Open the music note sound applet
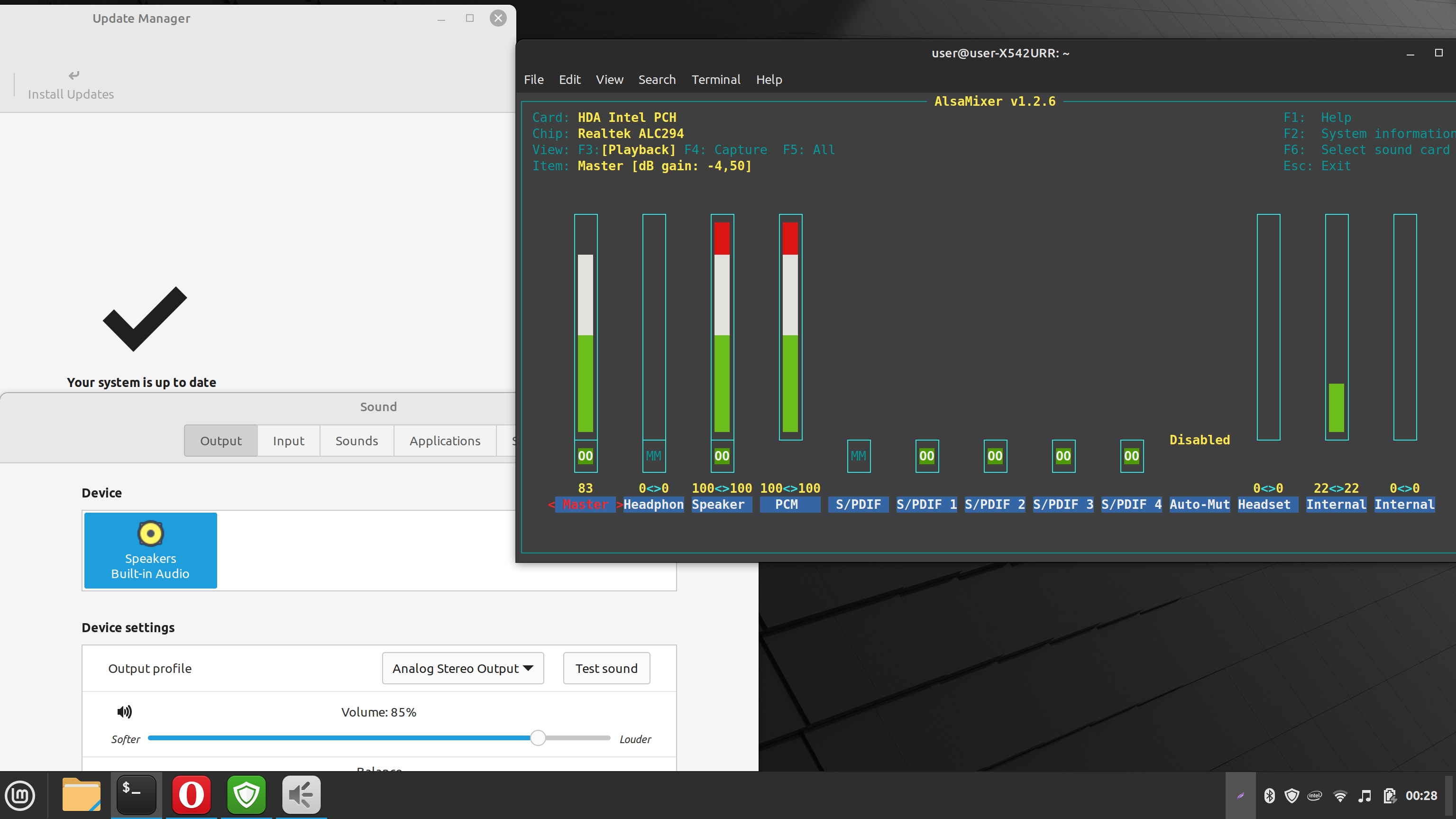The width and height of the screenshot is (1456, 819). tap(1364, 796)
